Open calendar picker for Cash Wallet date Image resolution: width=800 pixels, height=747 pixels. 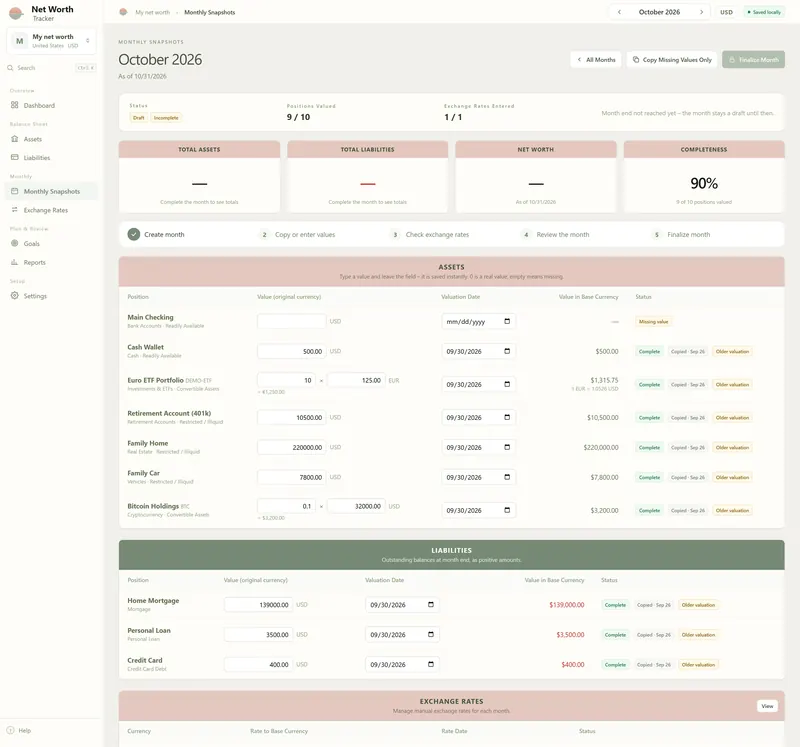(x=507, y=351)
